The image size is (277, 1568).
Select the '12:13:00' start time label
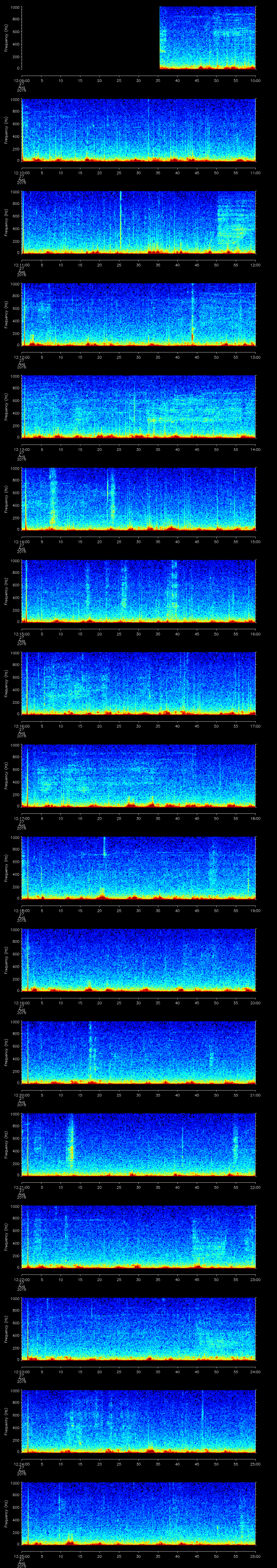(x=22, y=449)
